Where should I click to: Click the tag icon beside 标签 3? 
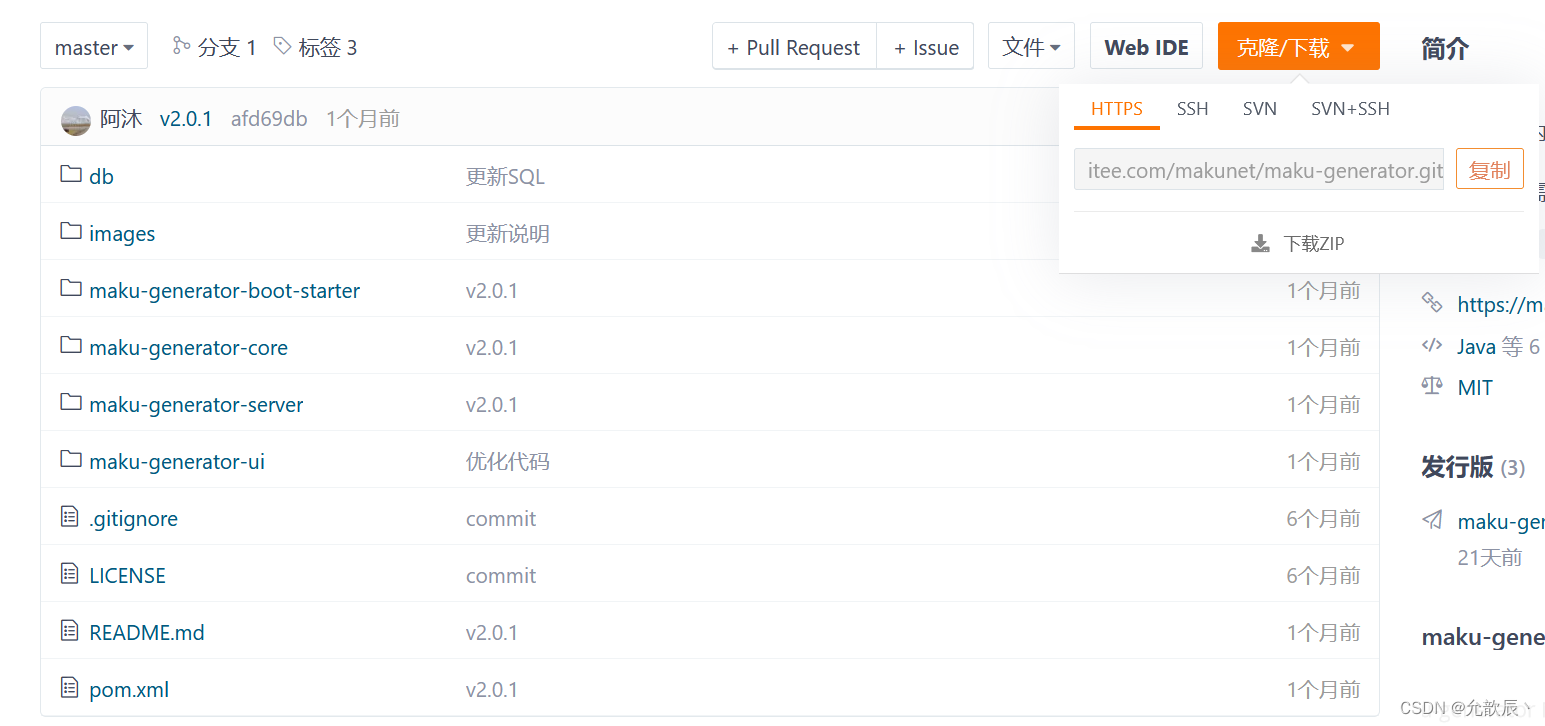tap(283, 46)
